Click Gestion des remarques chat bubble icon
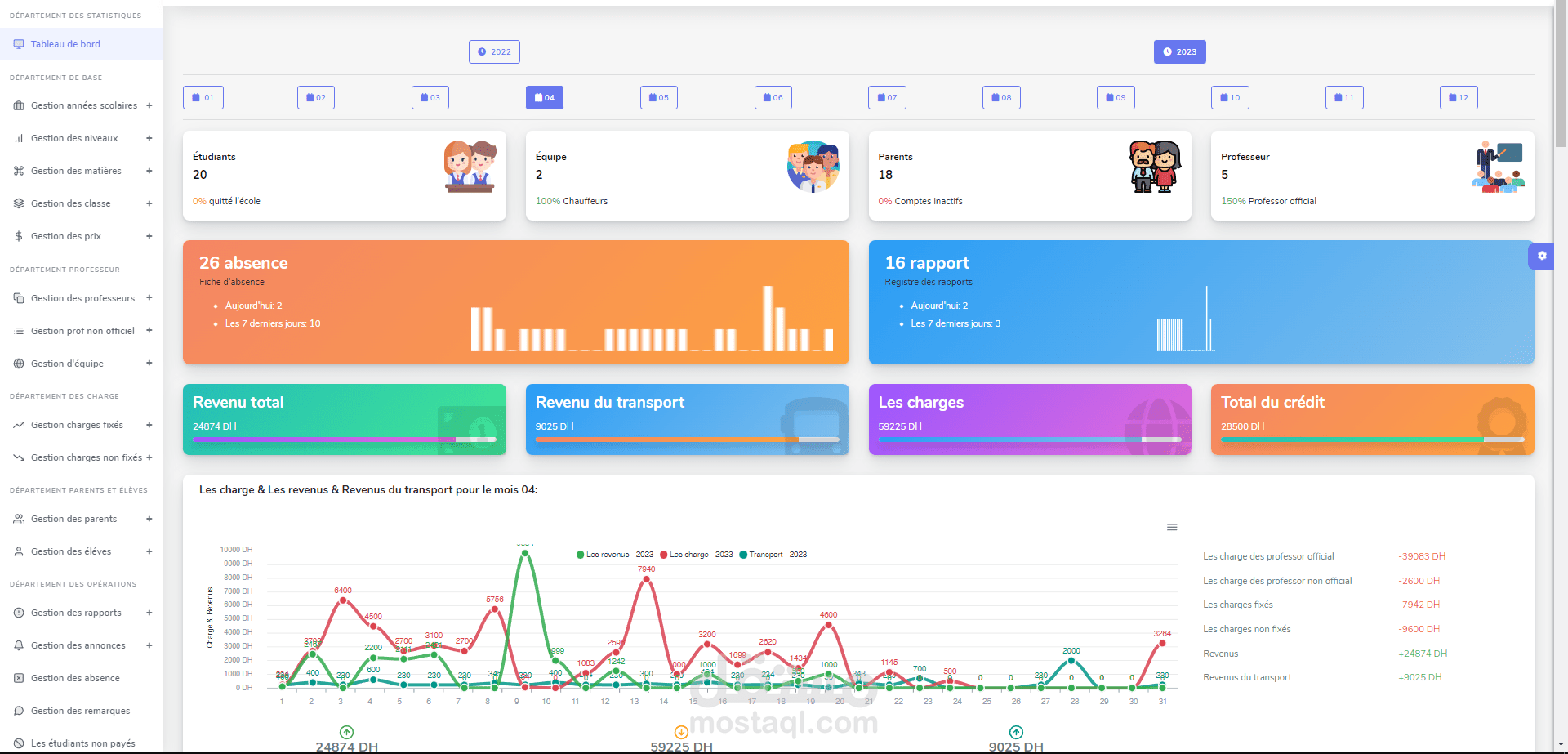 pos(19,711)
